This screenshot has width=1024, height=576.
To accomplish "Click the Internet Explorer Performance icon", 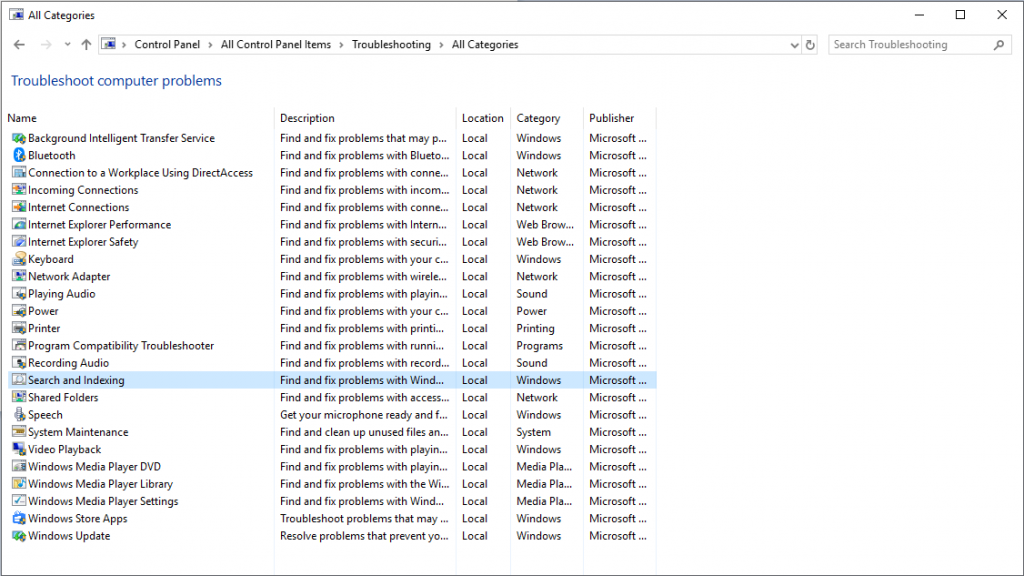I will (19, 225).
